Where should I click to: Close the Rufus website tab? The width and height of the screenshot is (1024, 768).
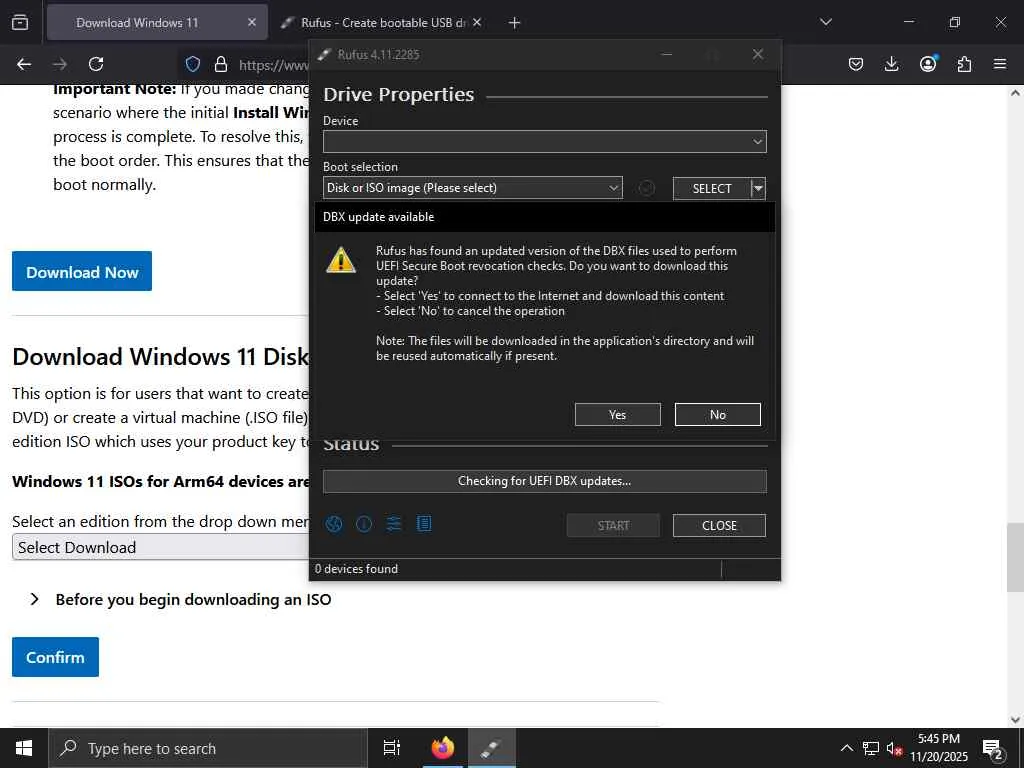click(477, 23)
